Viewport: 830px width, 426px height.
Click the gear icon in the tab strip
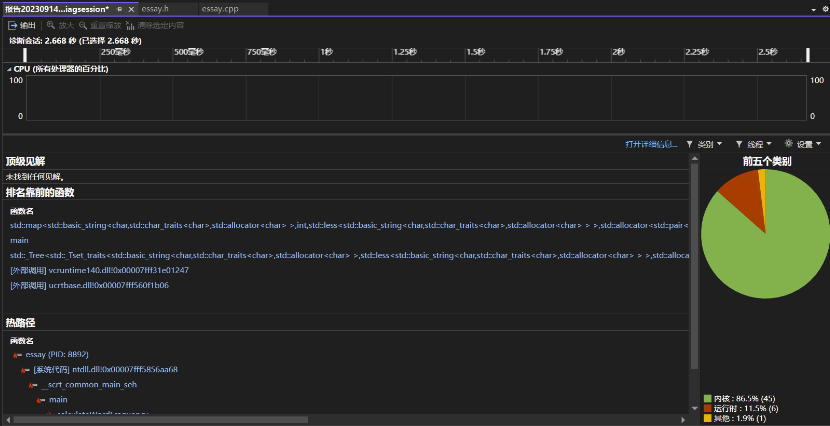tap(824, 10)
